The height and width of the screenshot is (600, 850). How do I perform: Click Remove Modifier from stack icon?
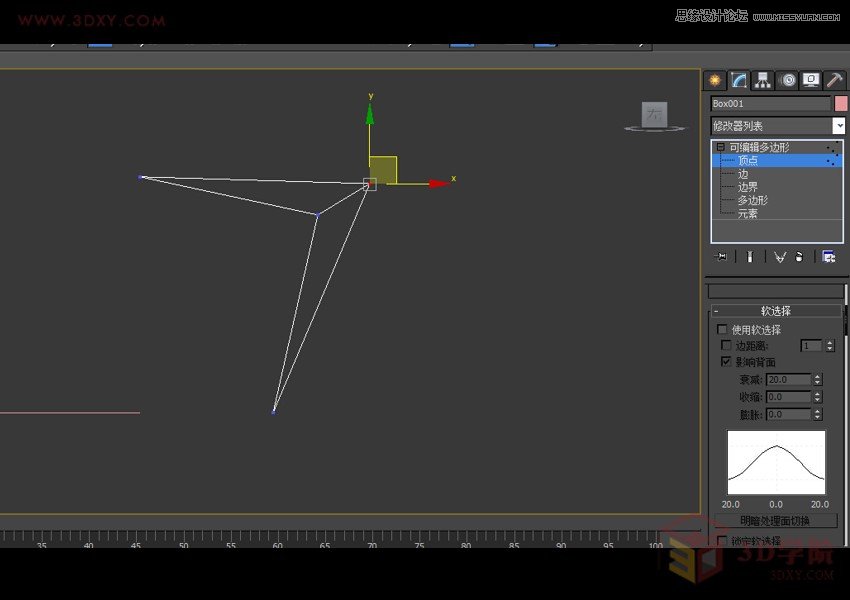tap(799, 256)
